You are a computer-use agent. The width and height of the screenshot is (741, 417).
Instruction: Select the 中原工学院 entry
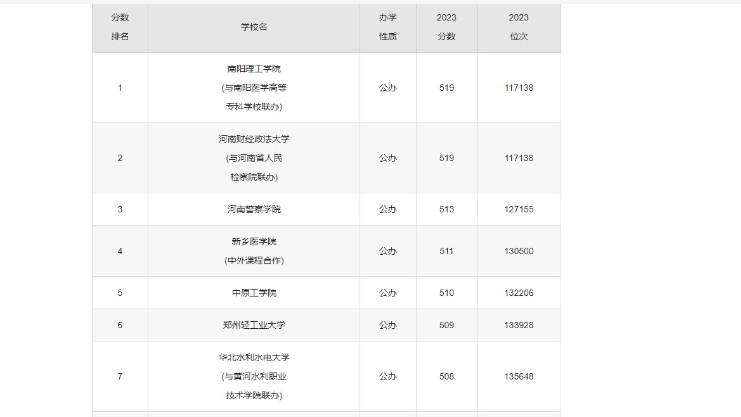click(254, 292)
